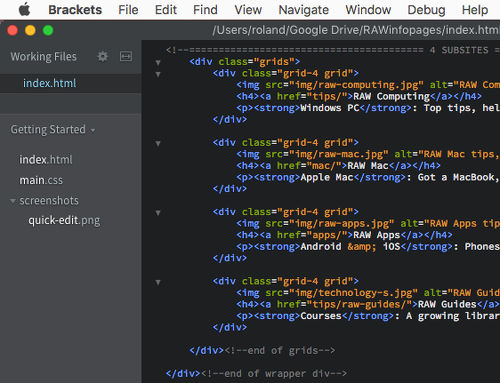The image size is (500, 383).
Task: Click the Apple Mac paragraph line
Action: [368, 177]
